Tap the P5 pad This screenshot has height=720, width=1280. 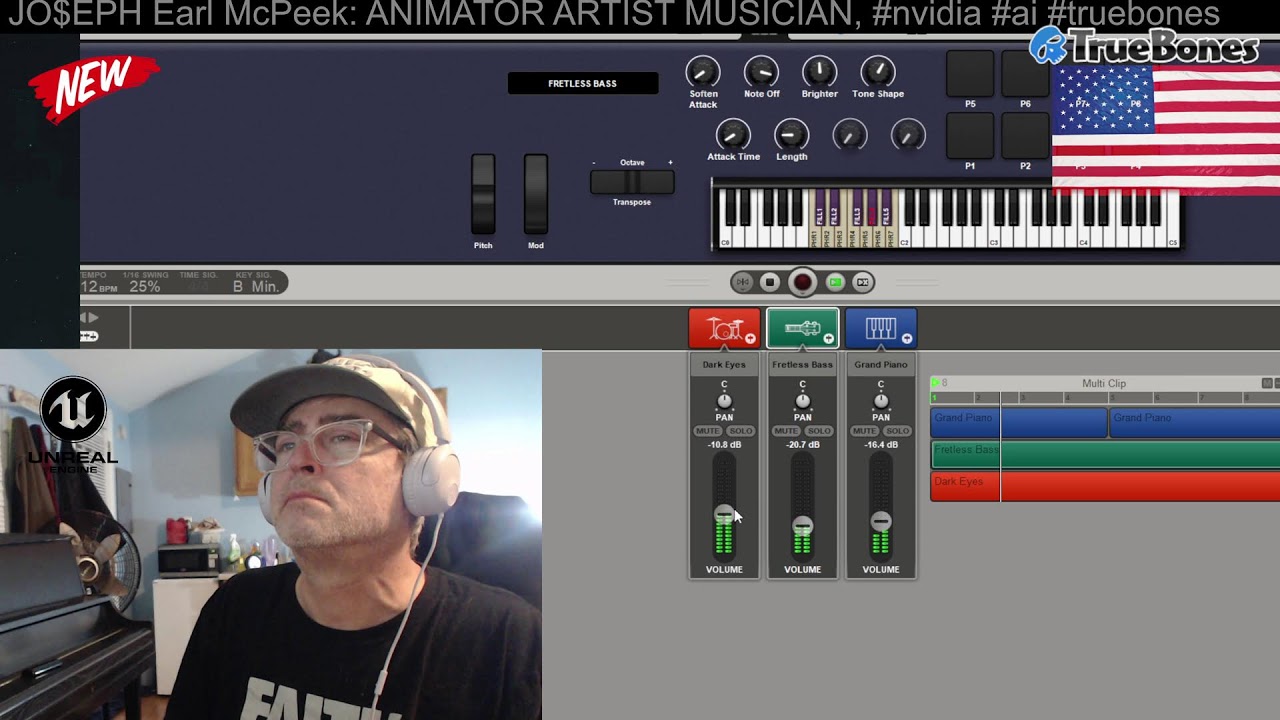pos(970,74)
